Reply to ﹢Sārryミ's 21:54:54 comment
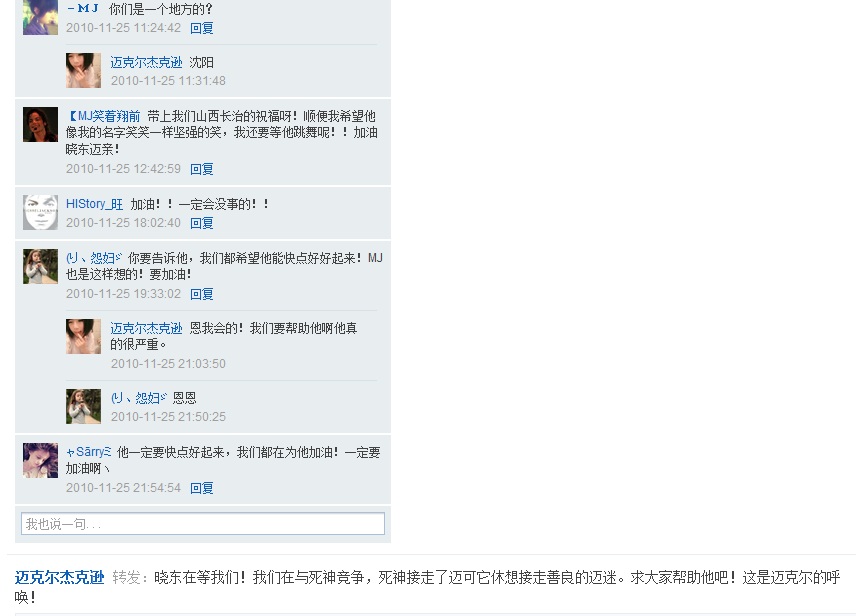The height and width of the screenshot is (616, 856). tap(201, 488)
